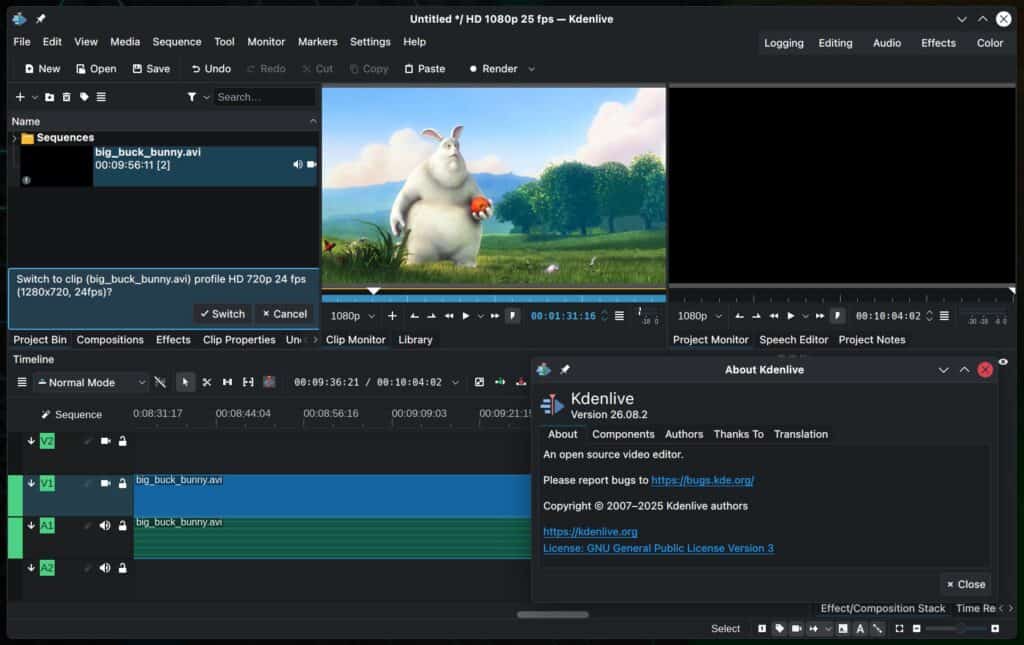Open GNU General Public License link

tap(658, 548)
